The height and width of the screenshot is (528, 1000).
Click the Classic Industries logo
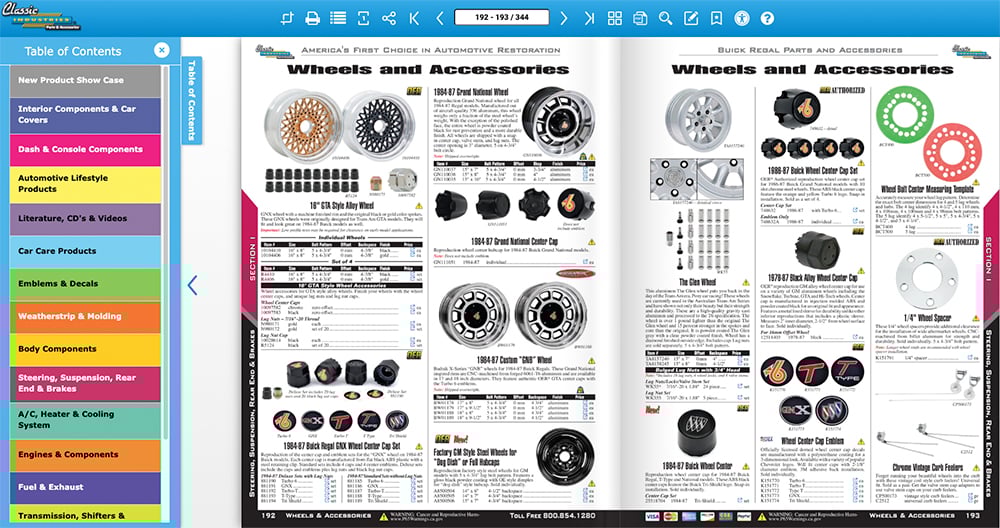click(42, 17)
